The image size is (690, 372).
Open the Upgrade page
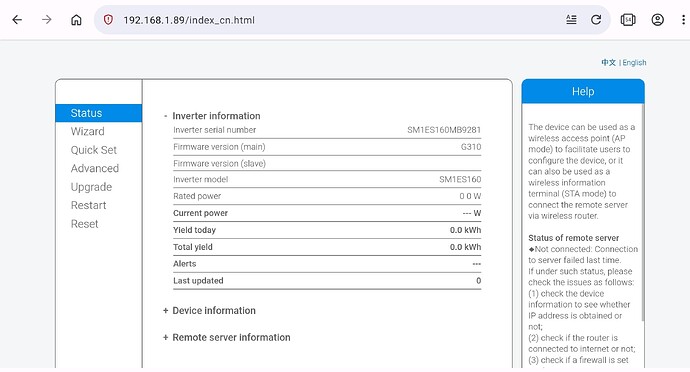(x=91, y=187)
